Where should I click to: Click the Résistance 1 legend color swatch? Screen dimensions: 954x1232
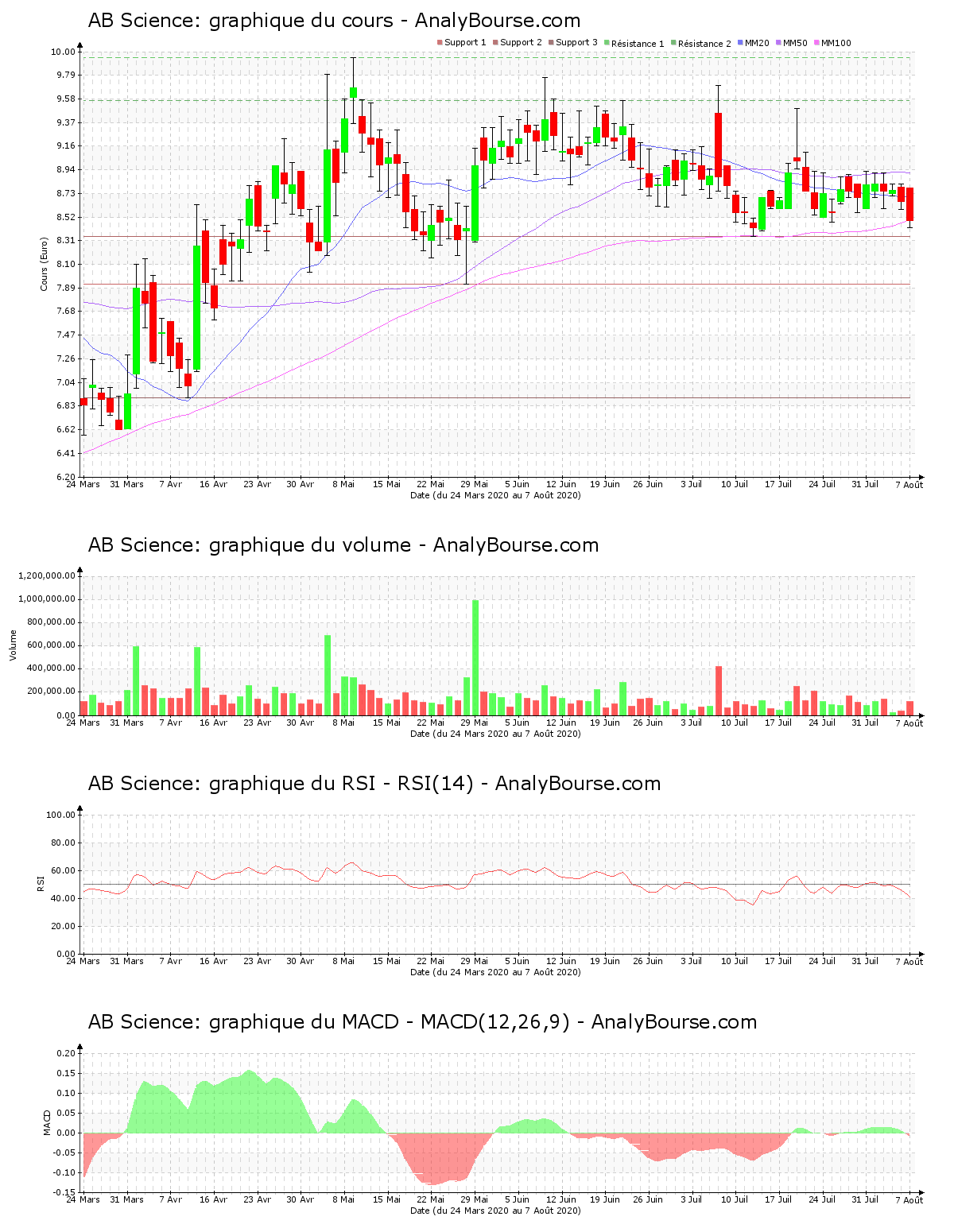(607, 43)
